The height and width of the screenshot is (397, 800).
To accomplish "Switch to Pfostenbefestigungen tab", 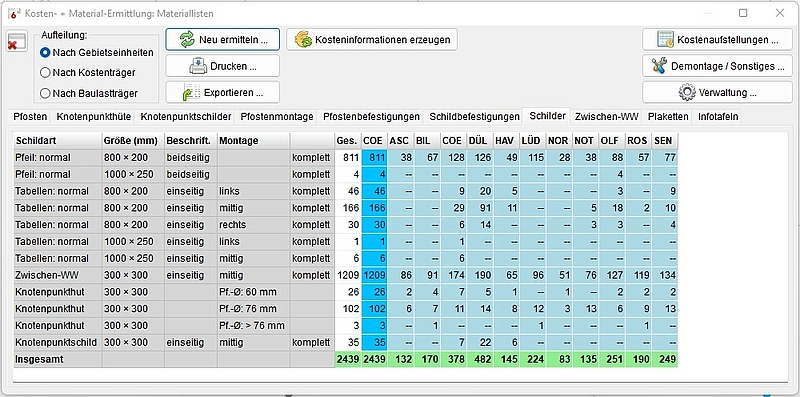I will click(x=371, y=117).
